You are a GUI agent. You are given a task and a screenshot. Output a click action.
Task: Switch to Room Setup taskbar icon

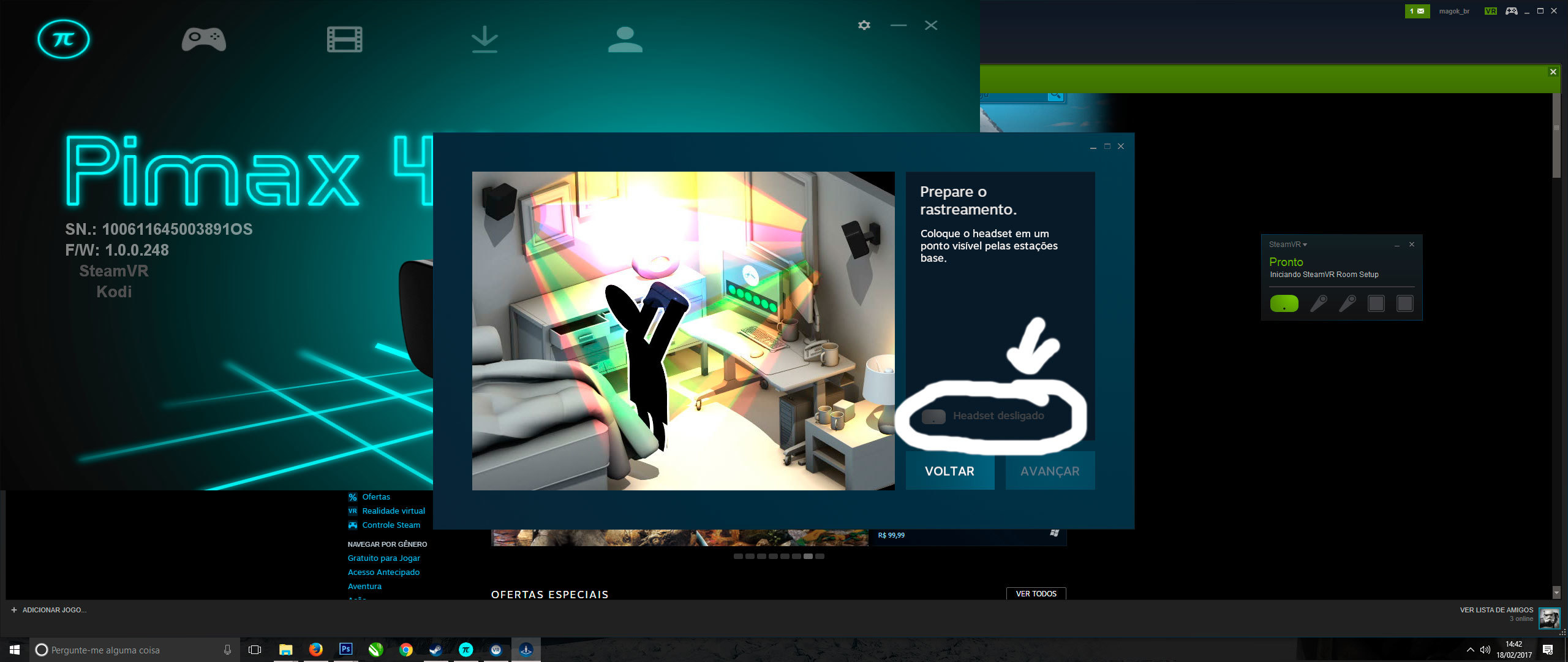526,650
